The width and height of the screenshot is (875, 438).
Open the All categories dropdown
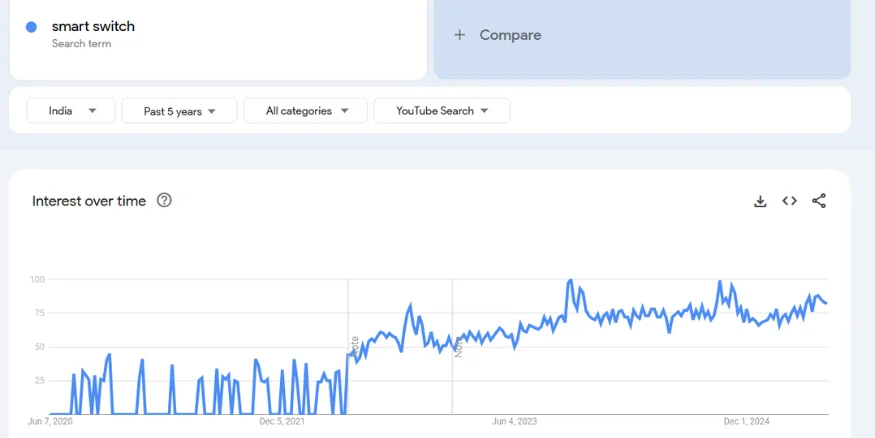click(x=305, y=111)
